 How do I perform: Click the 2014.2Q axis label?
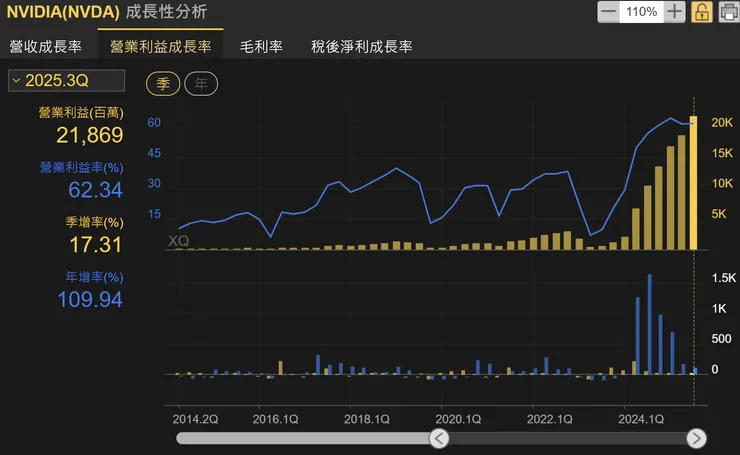(195, 419)
